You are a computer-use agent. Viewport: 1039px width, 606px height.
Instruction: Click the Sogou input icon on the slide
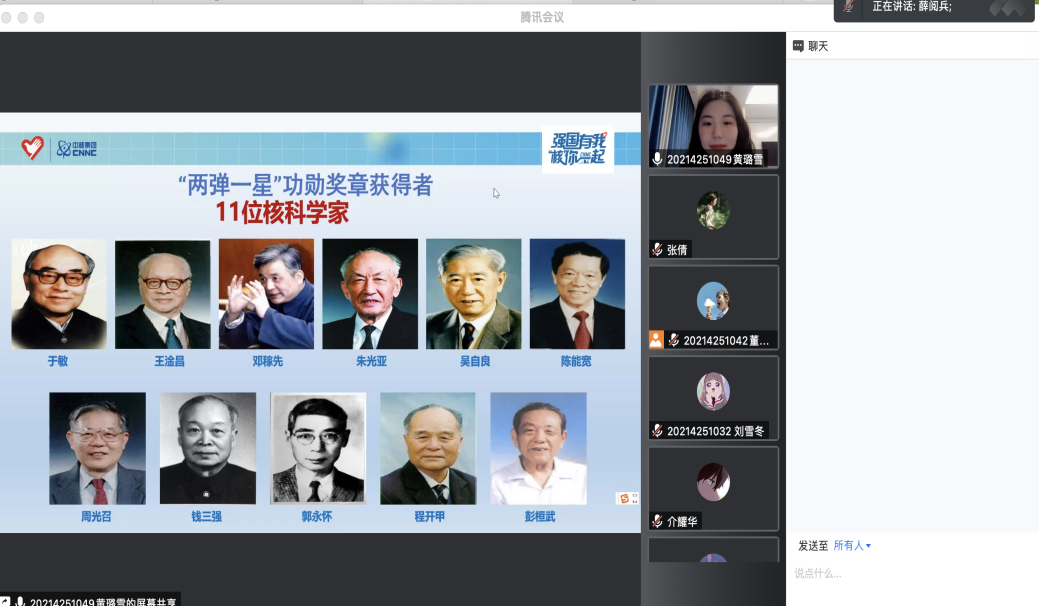[x=625, y=498]
